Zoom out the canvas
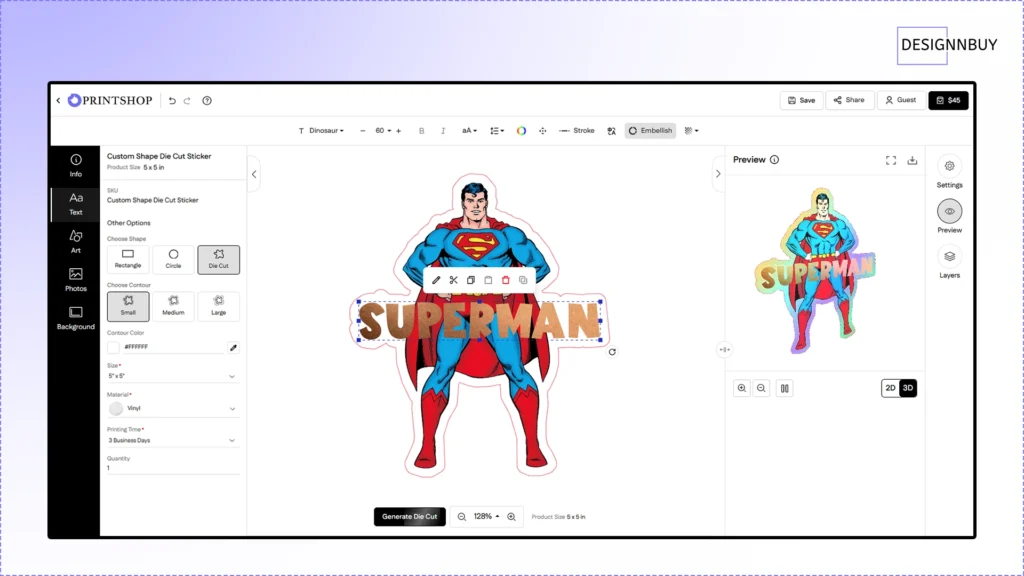 462,517
